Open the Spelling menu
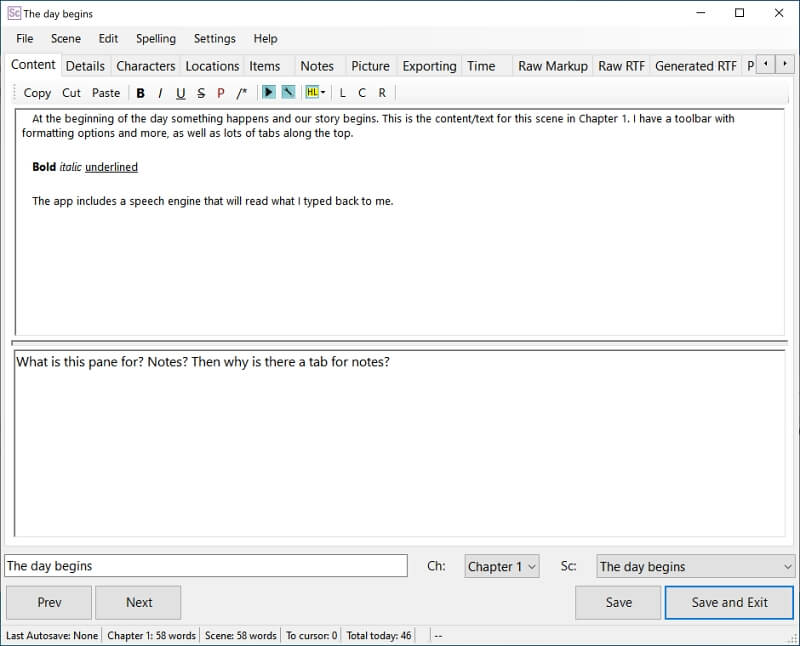800x646 pixels. 155,38
